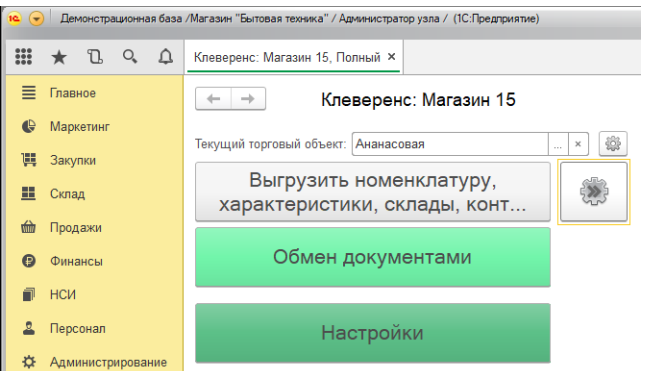Open notifications bell icon
Screen dimensions: 657x371
[x=166, y=57]
